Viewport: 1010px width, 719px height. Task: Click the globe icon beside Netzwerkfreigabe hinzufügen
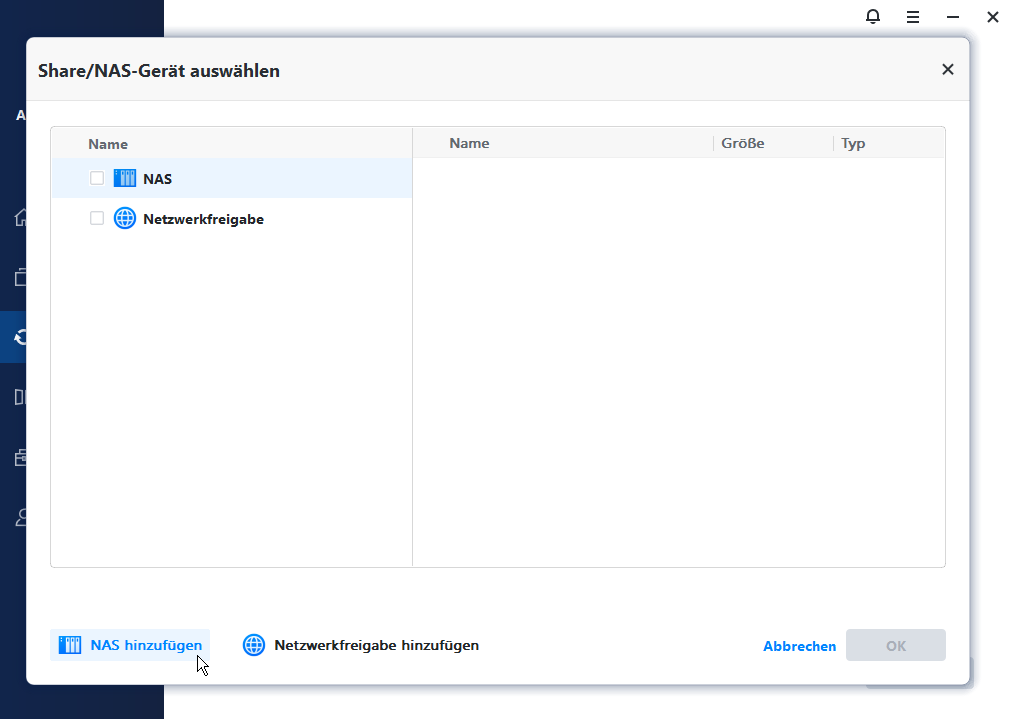pyautogui.click(x=254, y=645)
